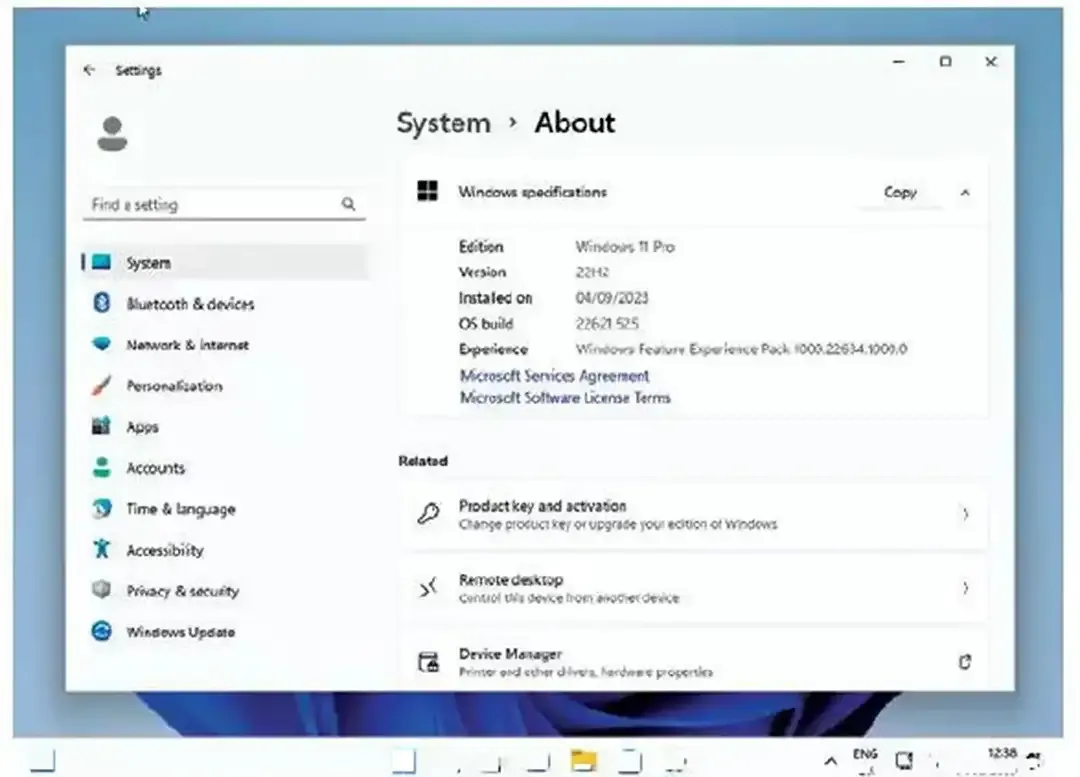Open File Explorer from the taskbar

pyautogui.click(x=583, y=761)
